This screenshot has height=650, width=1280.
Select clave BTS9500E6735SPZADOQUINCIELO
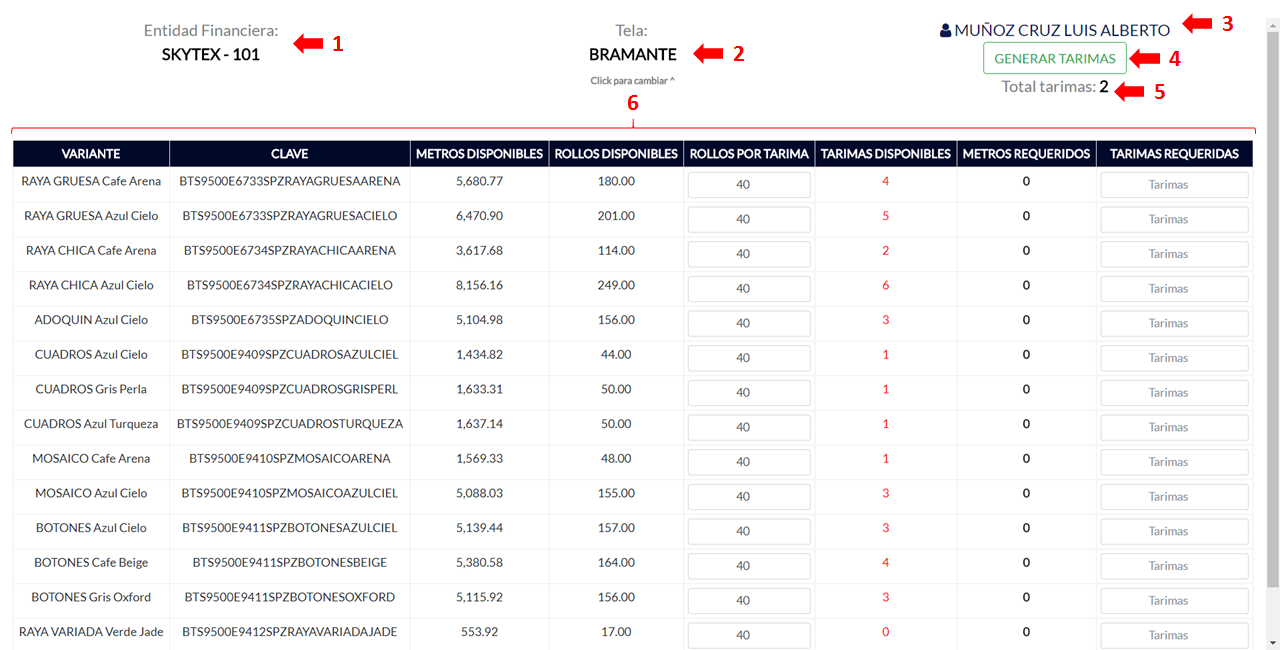point(290,320)
